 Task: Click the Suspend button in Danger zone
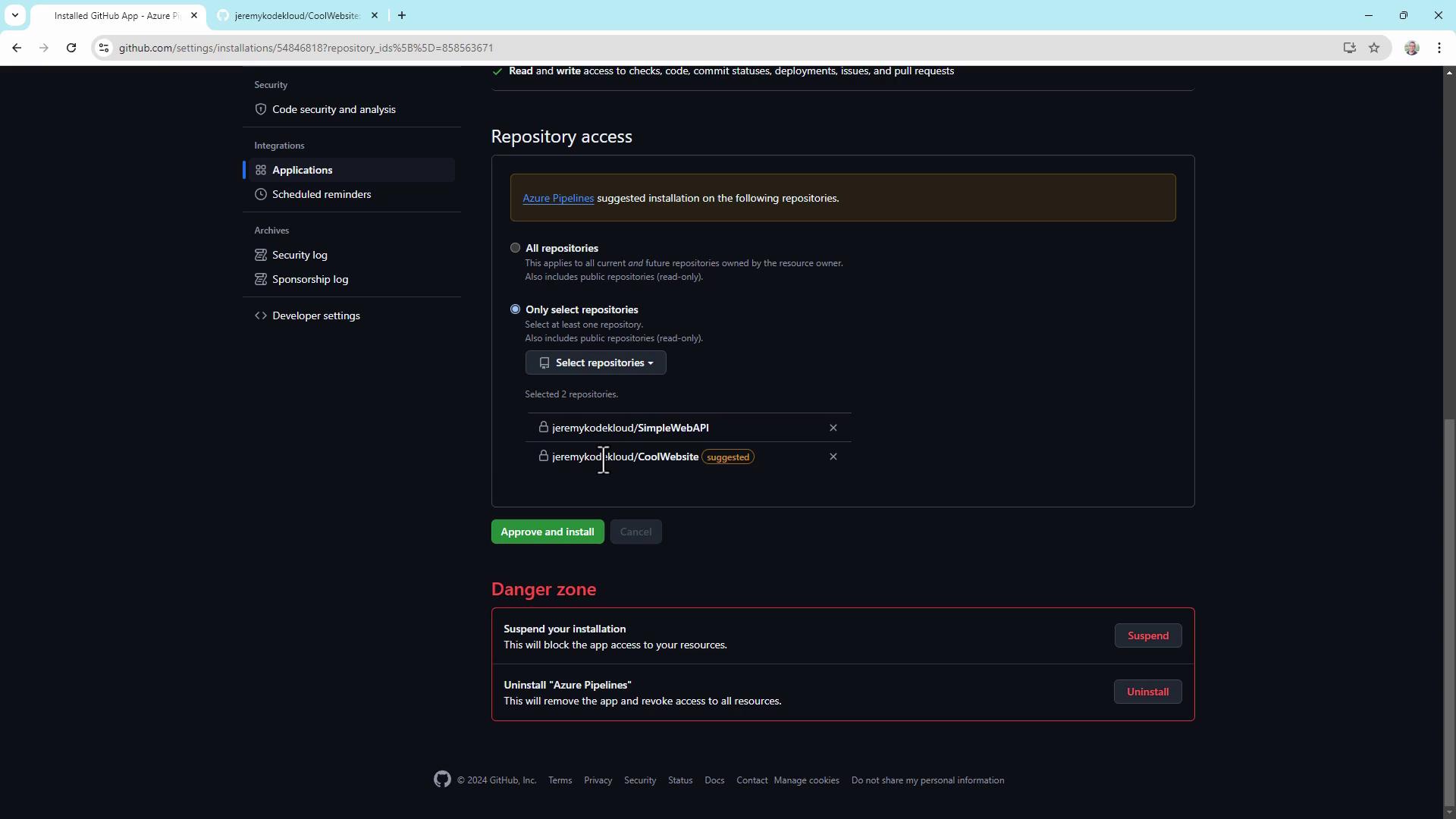click(1148, 635)
